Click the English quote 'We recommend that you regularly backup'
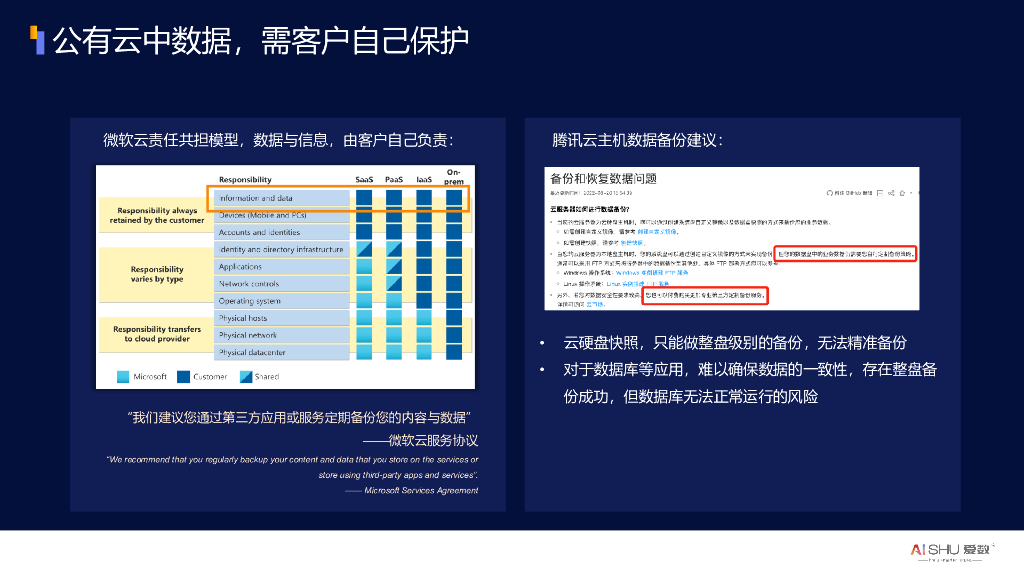 tap(292, 468)
